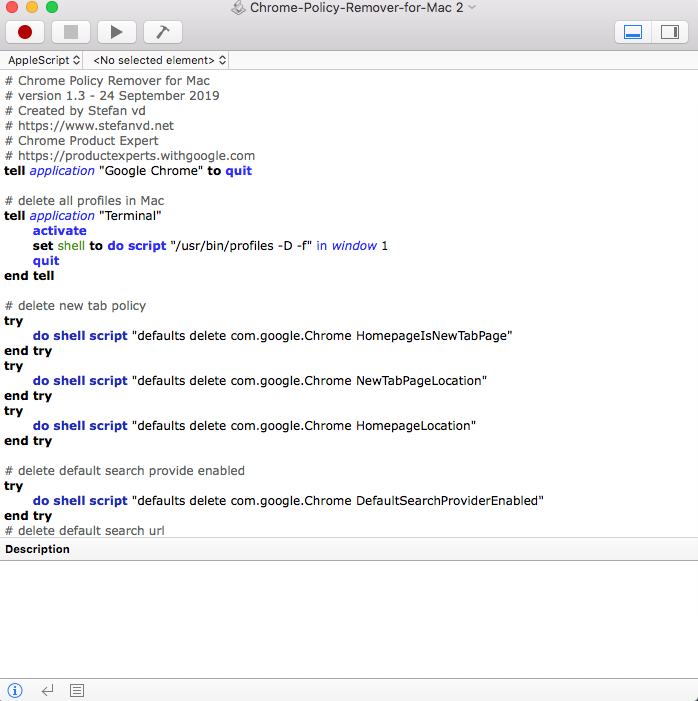Click the NewTabPageLocation shell script line
698x701 pixels.
(260, 381)
